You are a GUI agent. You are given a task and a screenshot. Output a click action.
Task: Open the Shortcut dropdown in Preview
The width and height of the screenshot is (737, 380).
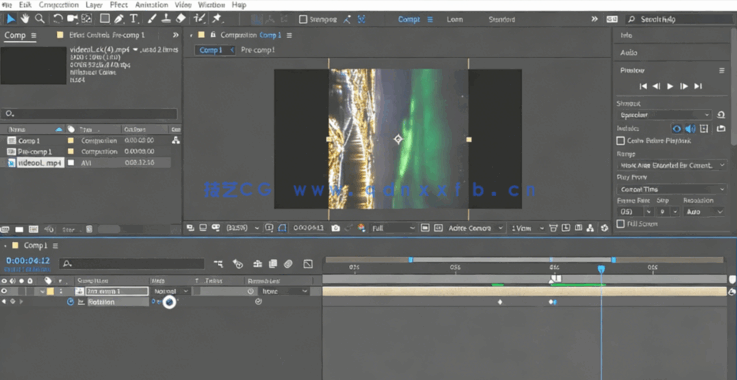[x=665, y=115]
